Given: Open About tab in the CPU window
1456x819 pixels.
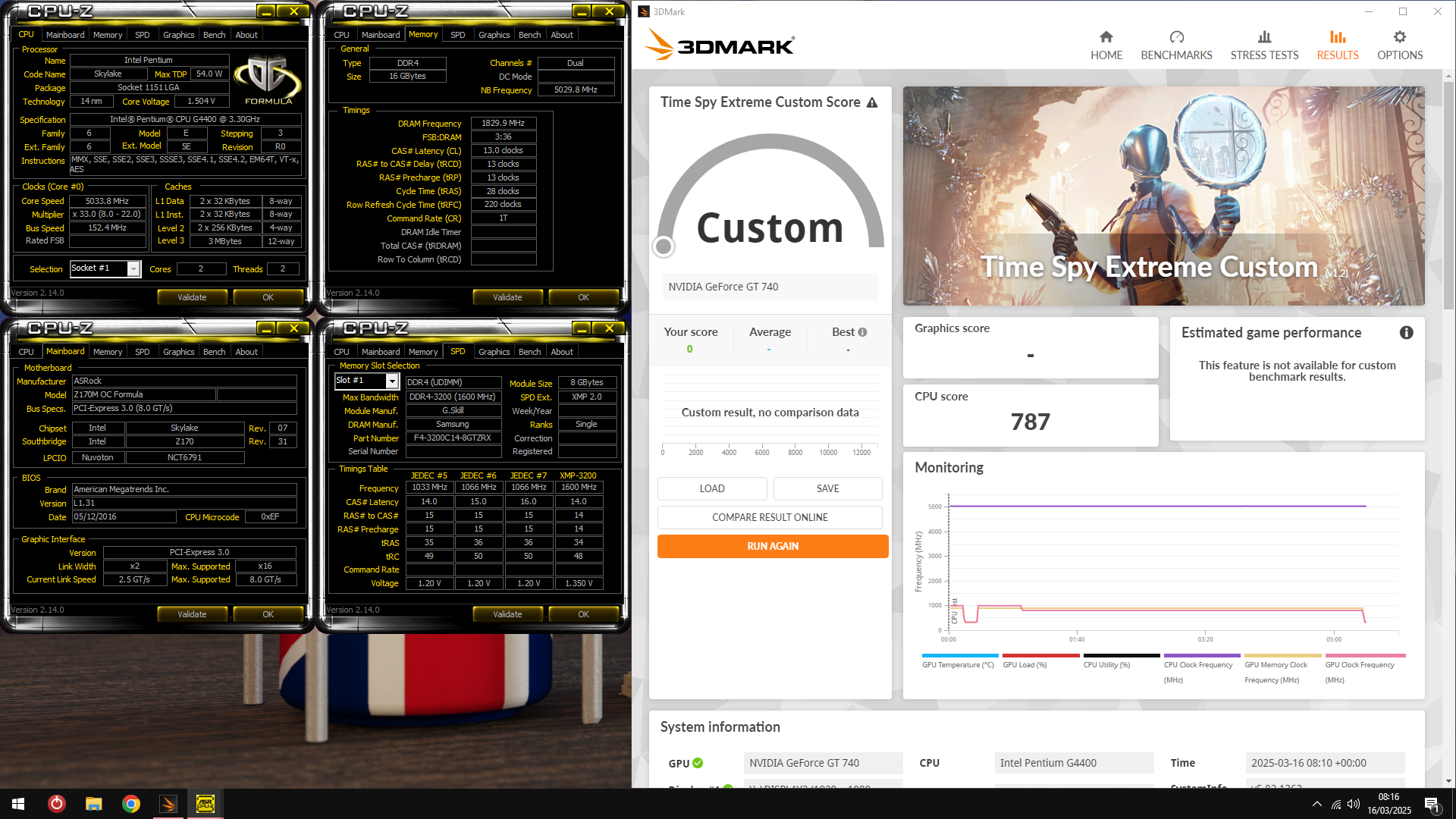Looking at the screenshot, I should [x=246, y=35].
